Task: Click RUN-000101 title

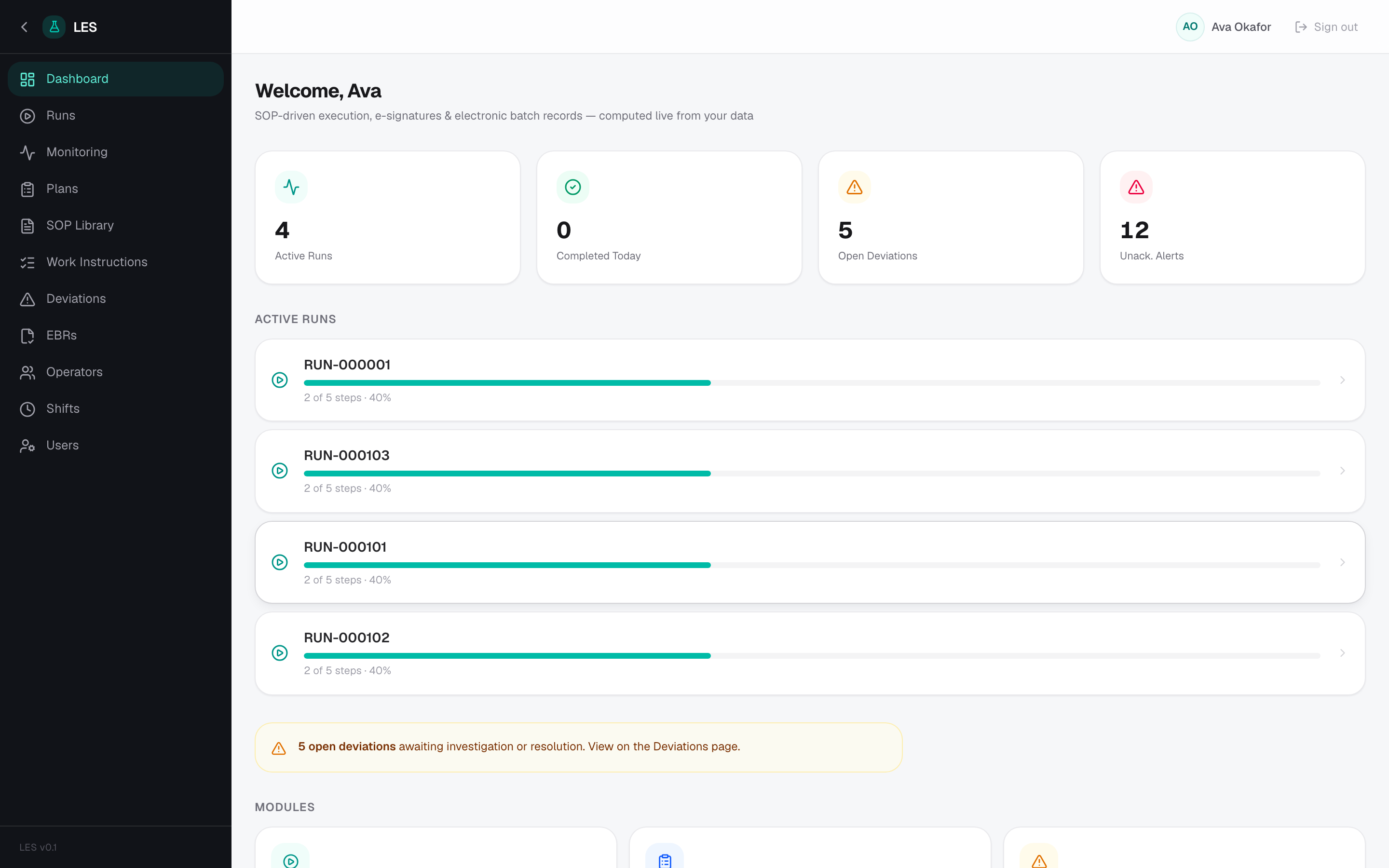Action: point(345,547)
